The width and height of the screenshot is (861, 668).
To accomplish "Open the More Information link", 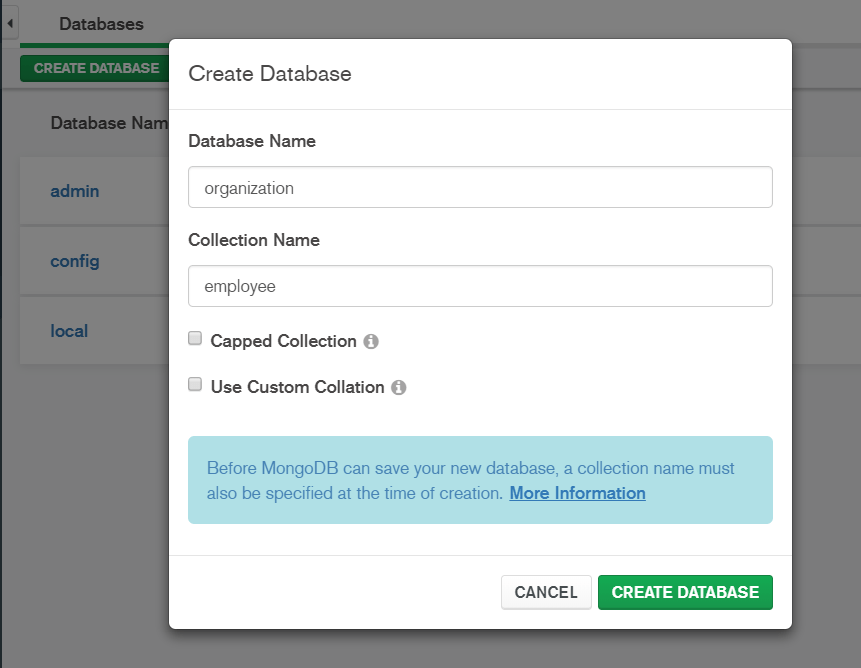I will [x=577, y=493].
